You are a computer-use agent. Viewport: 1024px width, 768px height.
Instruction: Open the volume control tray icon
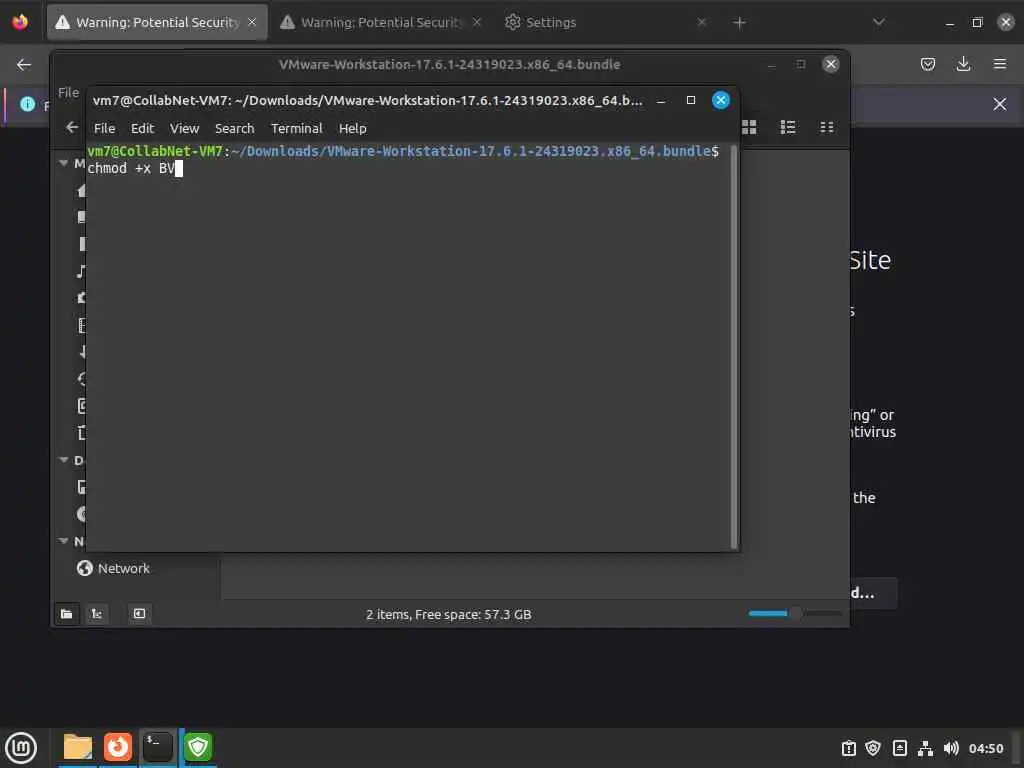(951, 748)
